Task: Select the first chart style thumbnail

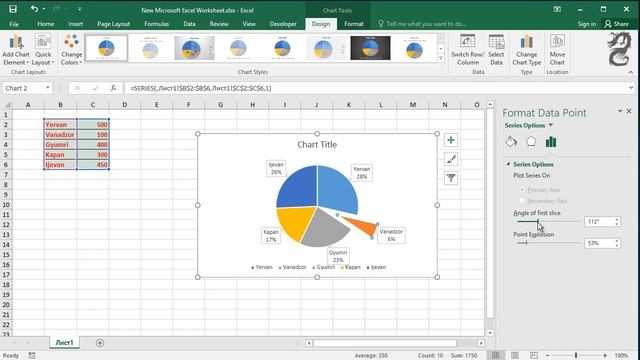Action: pos(106,48)
